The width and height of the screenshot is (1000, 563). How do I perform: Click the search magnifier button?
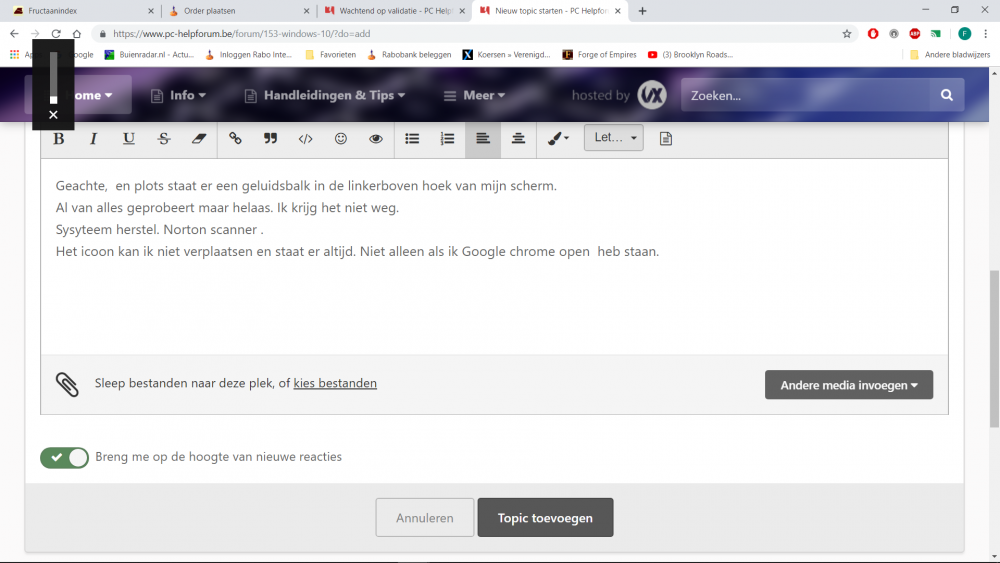pos(946,96)
